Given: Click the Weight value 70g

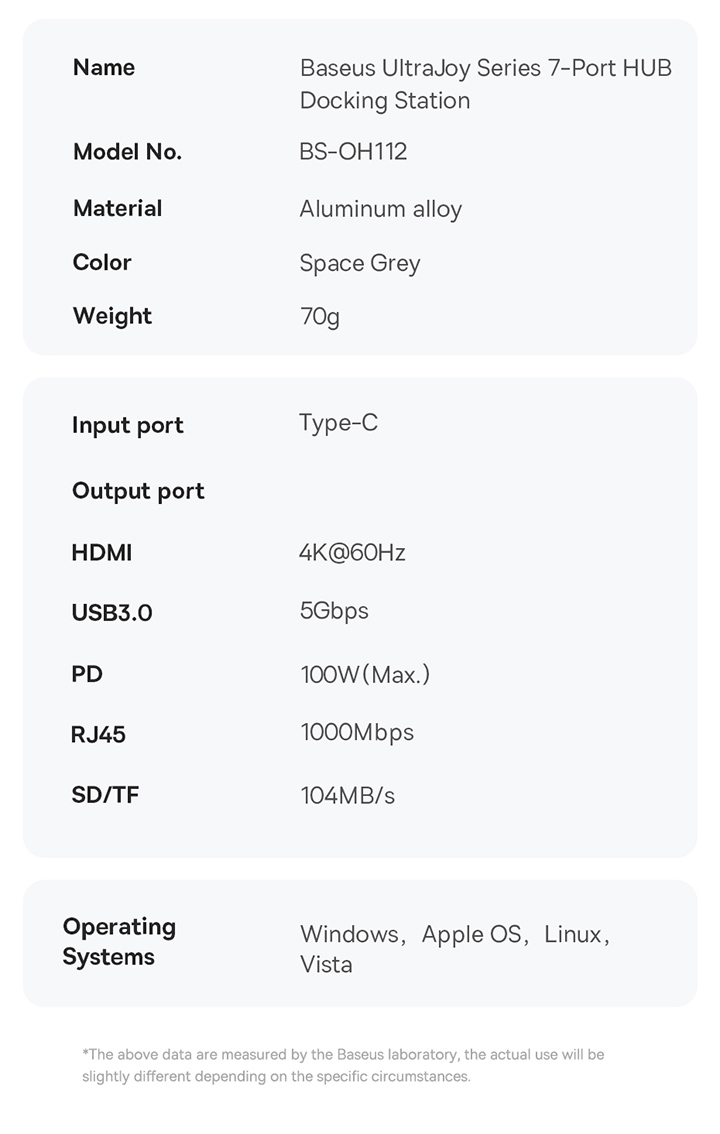Looking at the screenshot, I should click(320, 317).
